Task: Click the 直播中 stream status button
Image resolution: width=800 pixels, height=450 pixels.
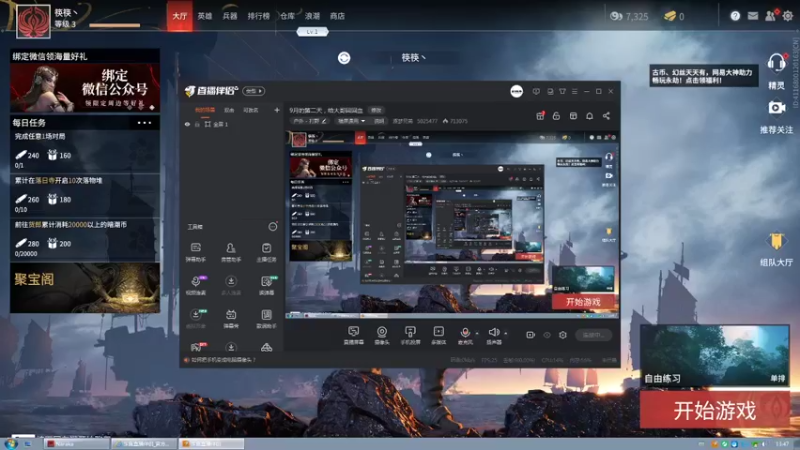Action: 593,335
